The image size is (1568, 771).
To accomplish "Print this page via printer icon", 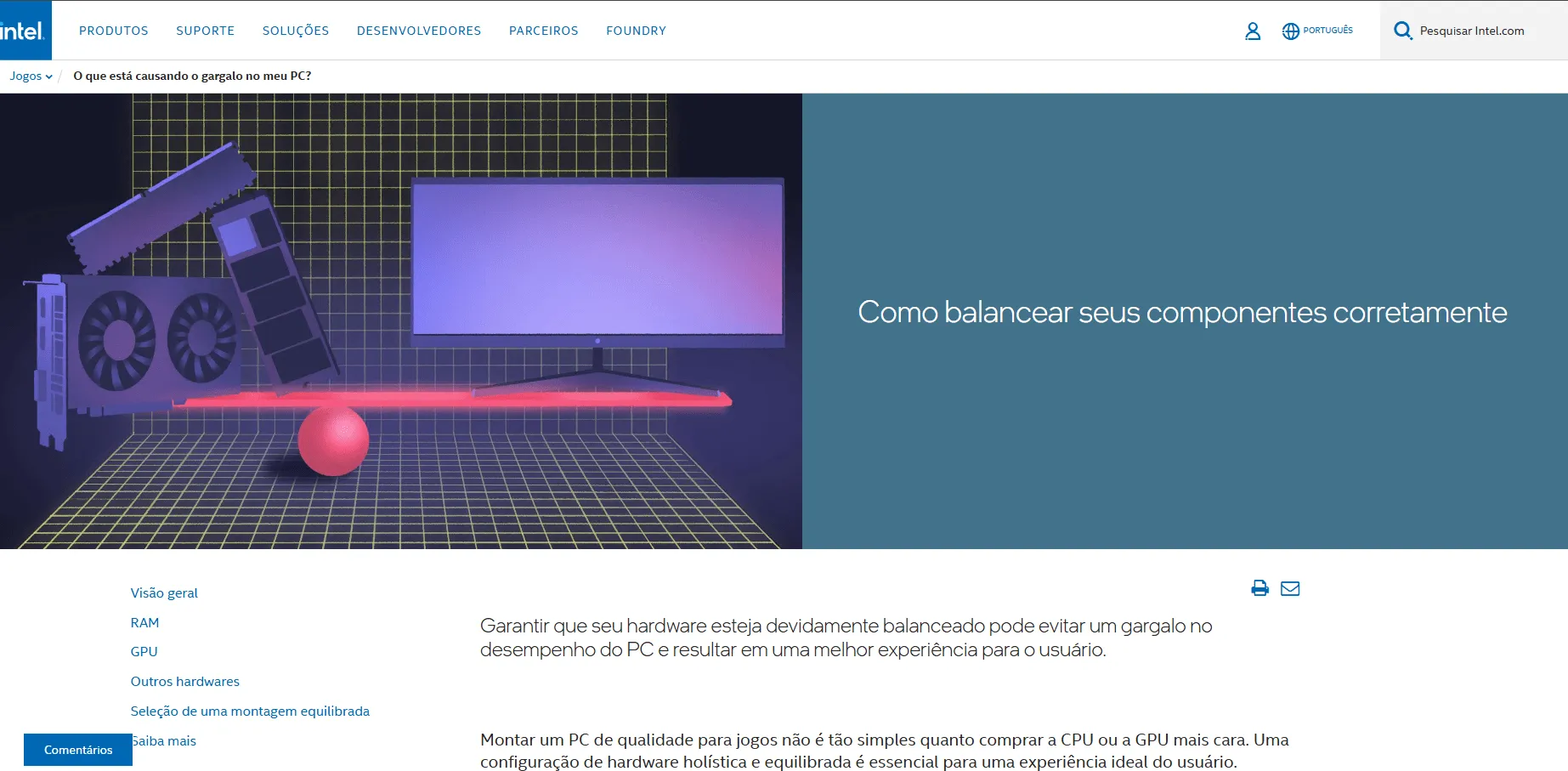I will 1259,588.
